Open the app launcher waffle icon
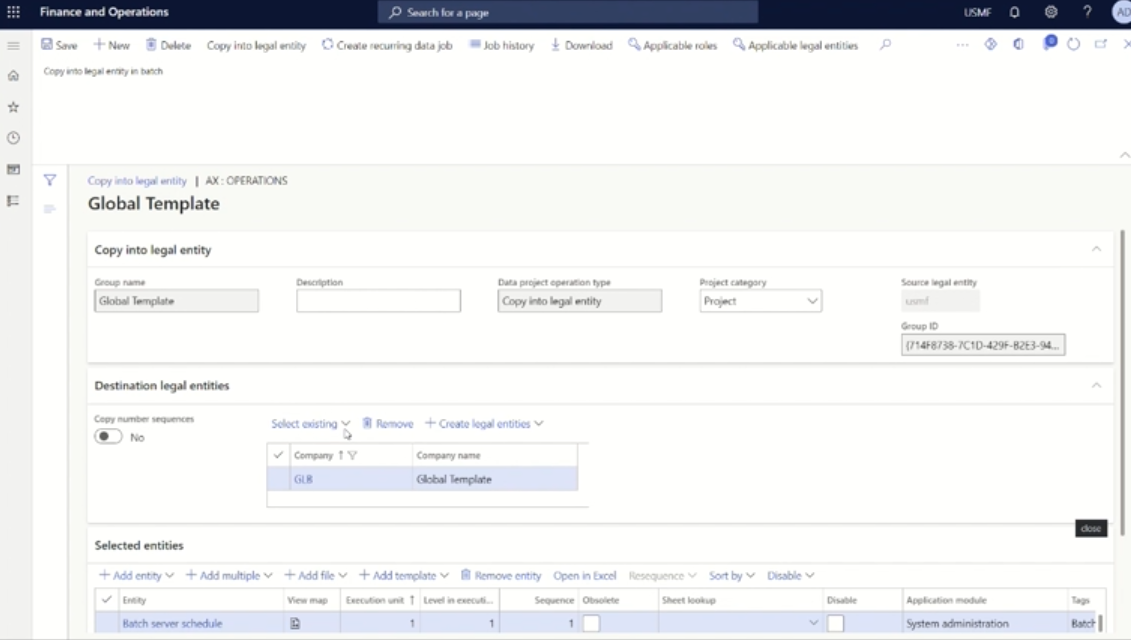The image size is (1131, 640). click(x=13, y=13)
